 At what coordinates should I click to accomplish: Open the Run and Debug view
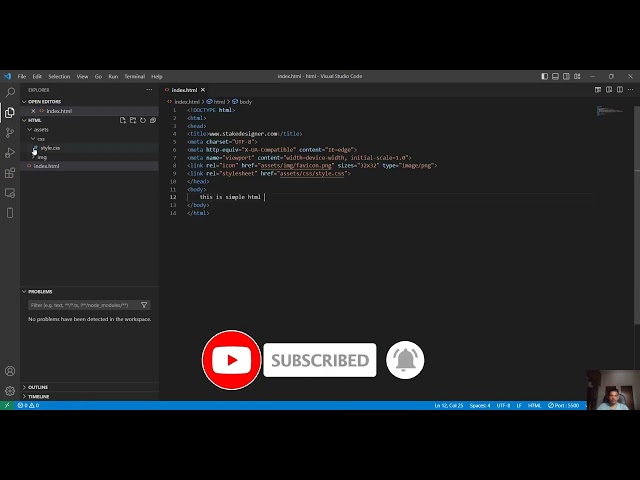tap(10, 152)
